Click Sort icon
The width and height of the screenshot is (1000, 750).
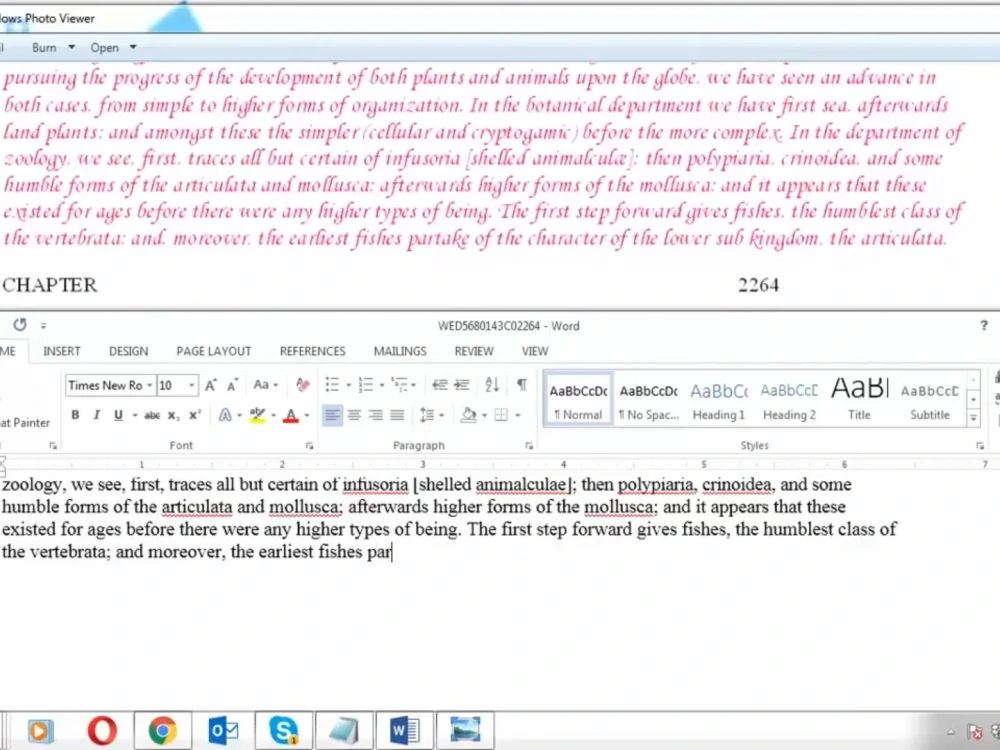point(492,385)
